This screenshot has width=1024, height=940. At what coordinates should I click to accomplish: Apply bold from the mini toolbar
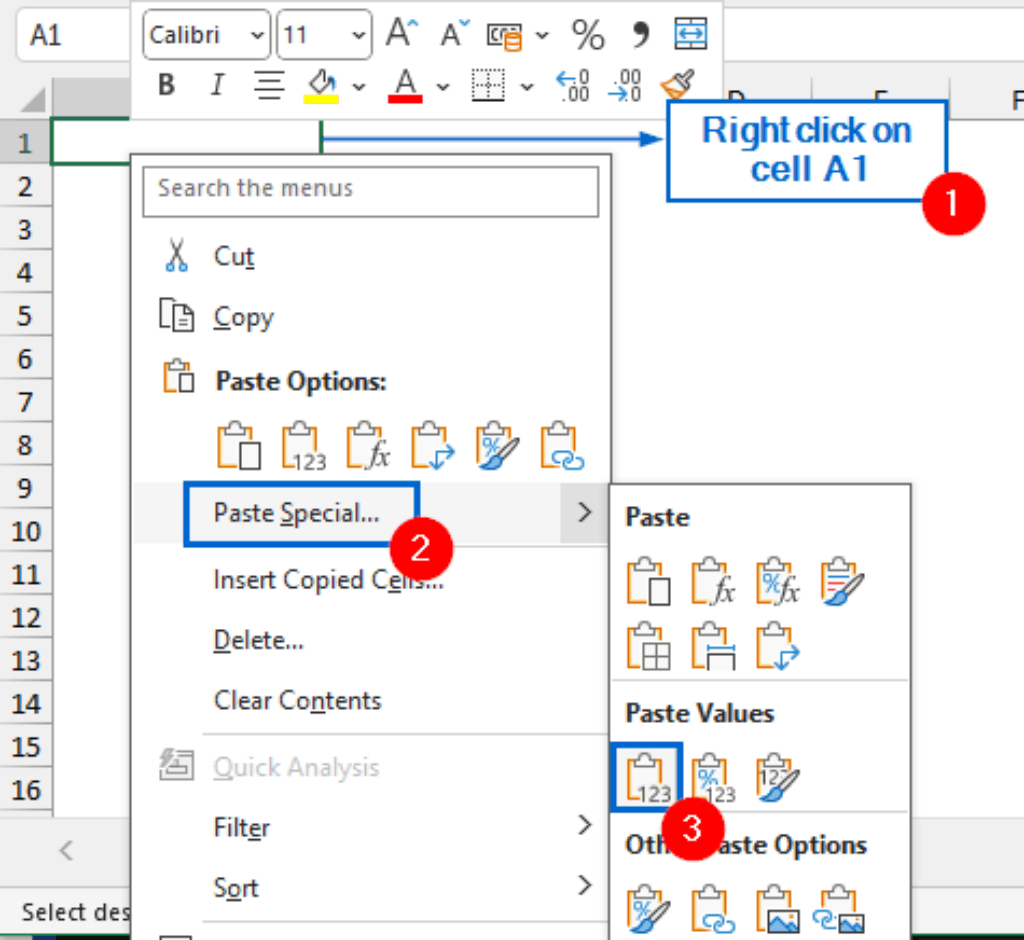point(165,85)
